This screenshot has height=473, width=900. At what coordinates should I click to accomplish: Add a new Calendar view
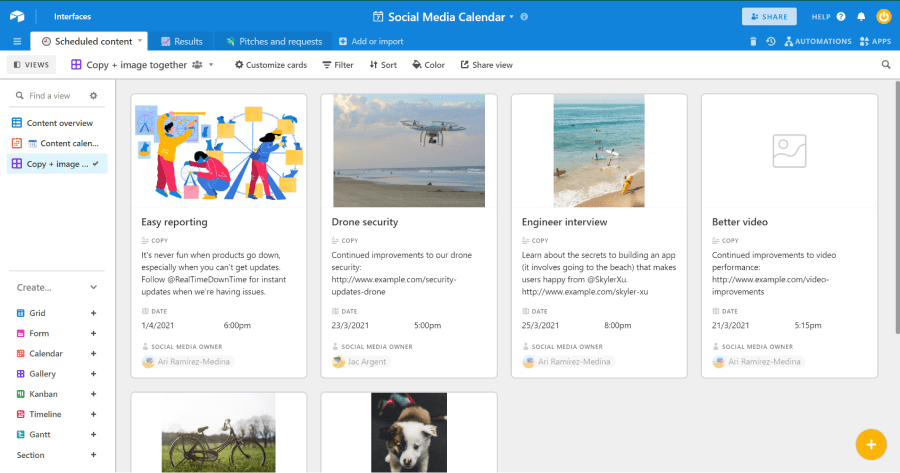pyautogui.click(x=93, y=354)
